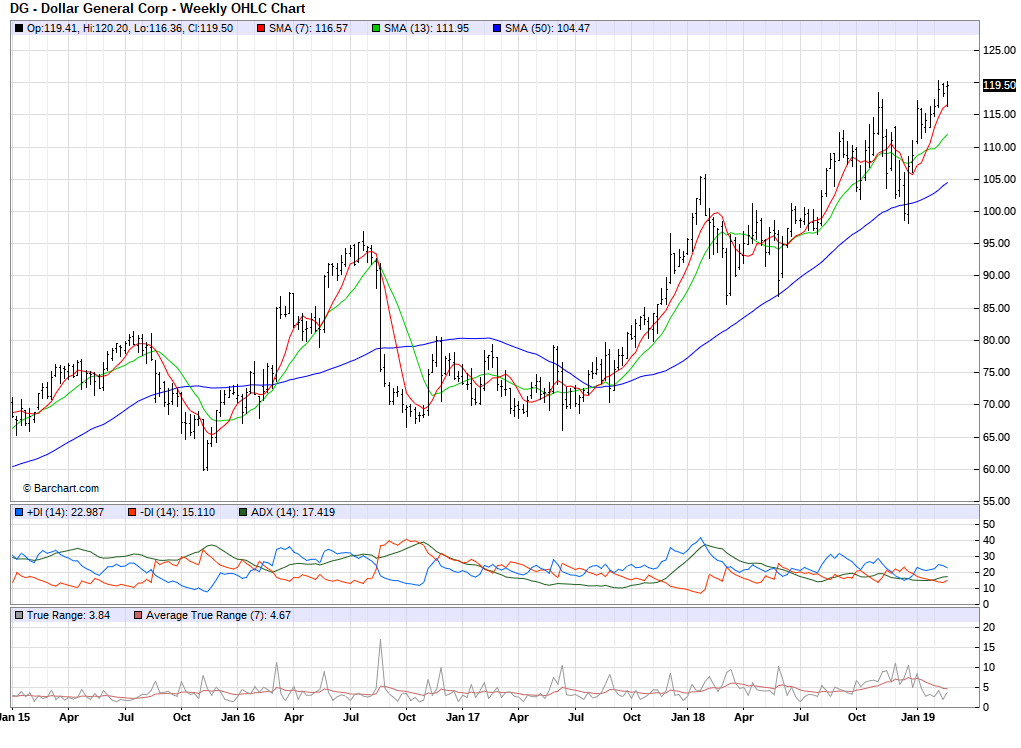Select the blue +DI (14) indicator swatch
This screenshot has width=1021, height=748.
19,513
